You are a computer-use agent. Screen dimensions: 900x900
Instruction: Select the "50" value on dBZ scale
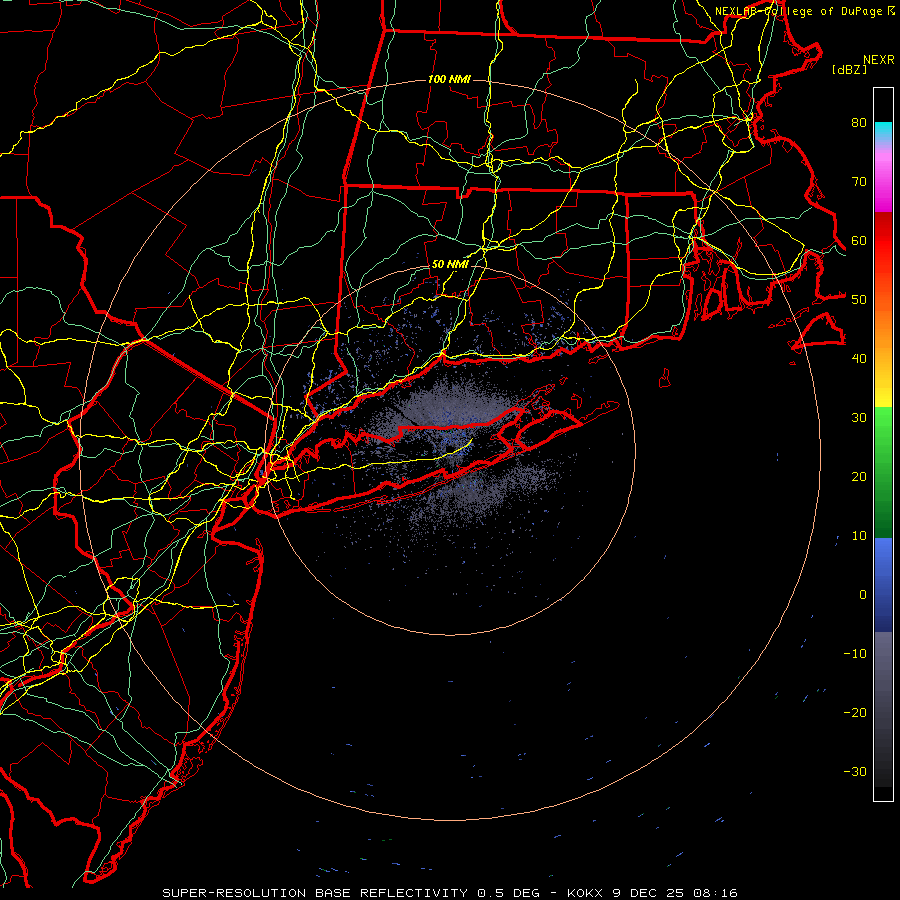(859, 300)
